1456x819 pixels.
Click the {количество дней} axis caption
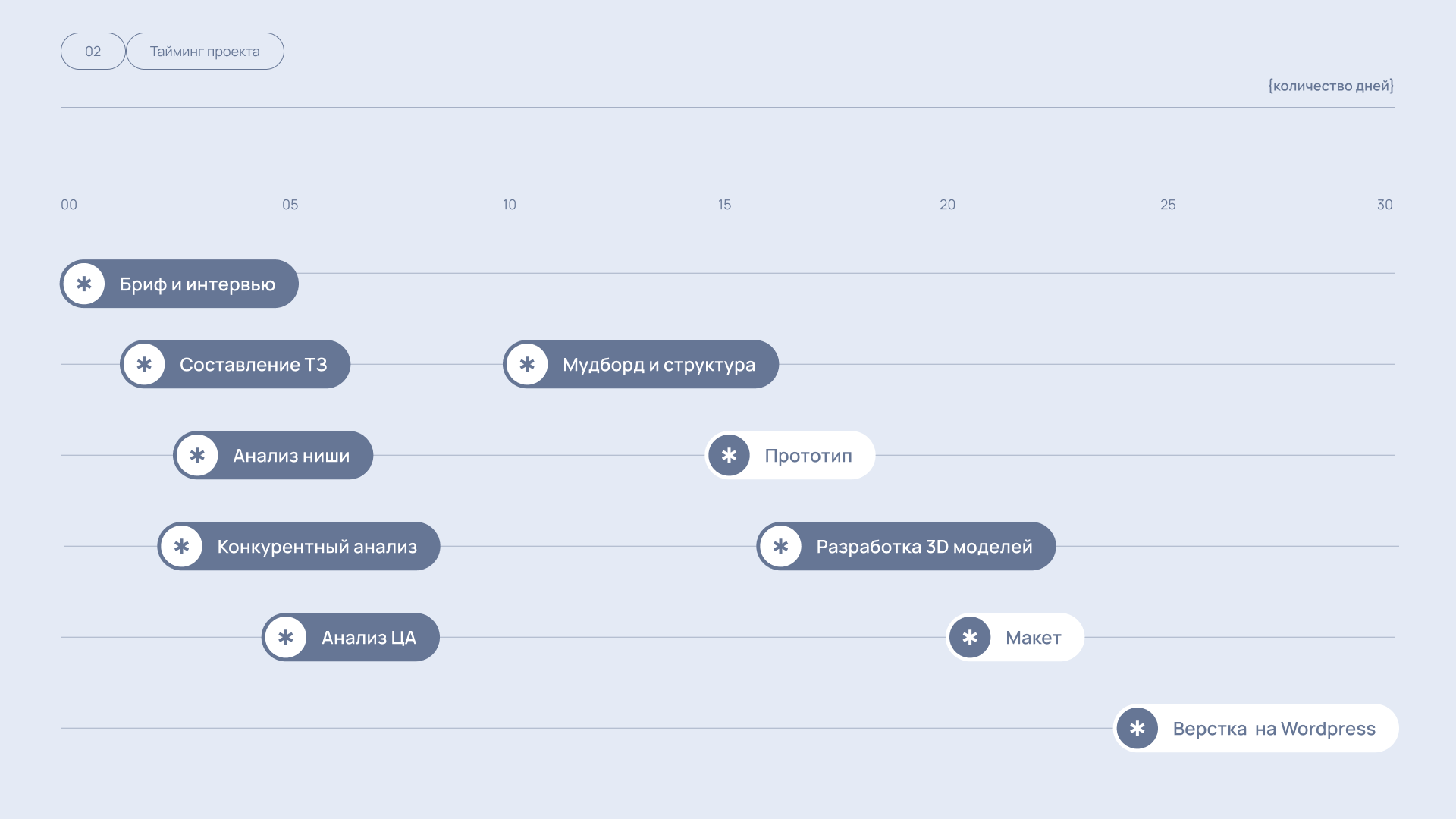[1331, 86]
